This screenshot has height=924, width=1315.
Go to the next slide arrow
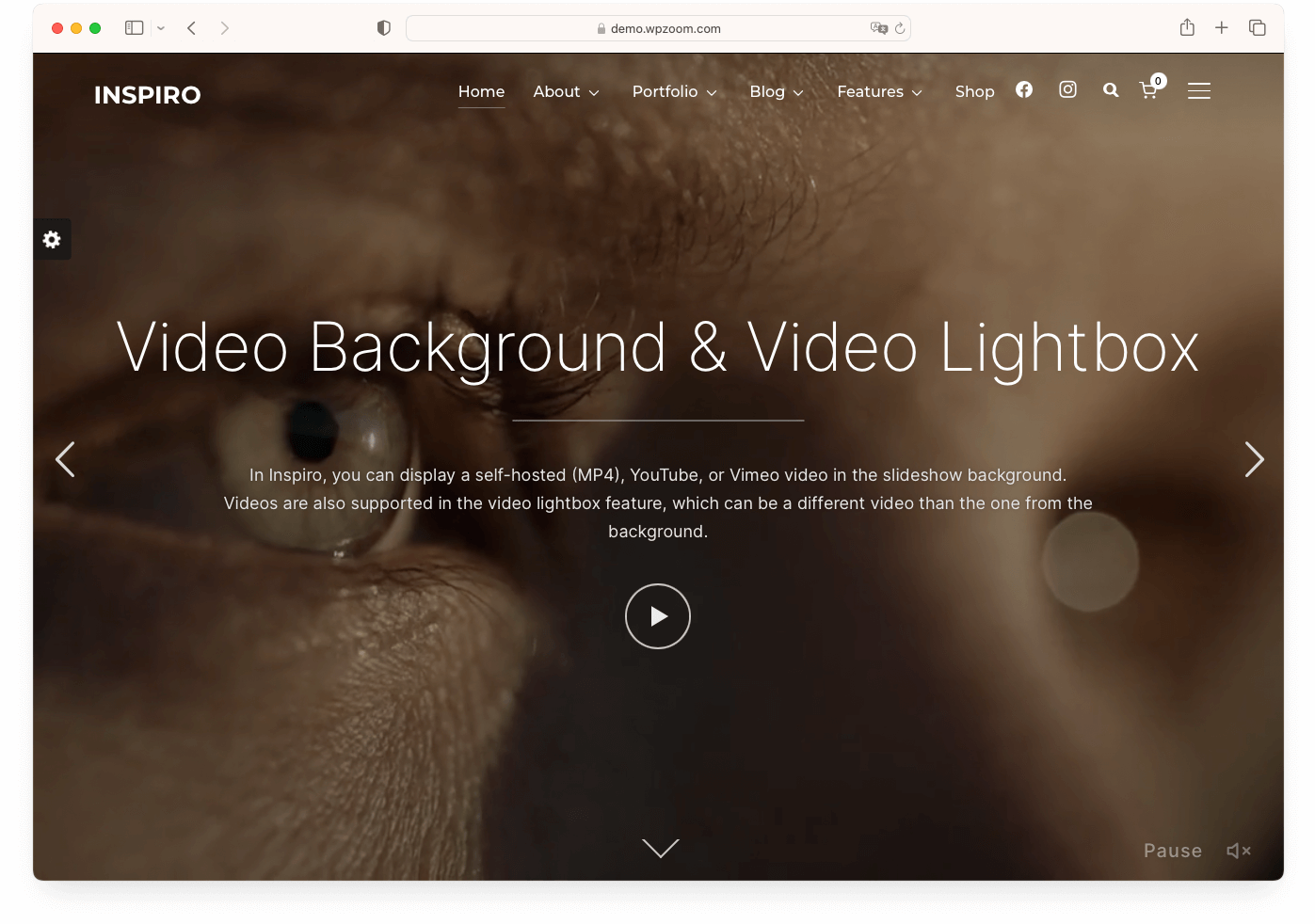point(1253,460)
